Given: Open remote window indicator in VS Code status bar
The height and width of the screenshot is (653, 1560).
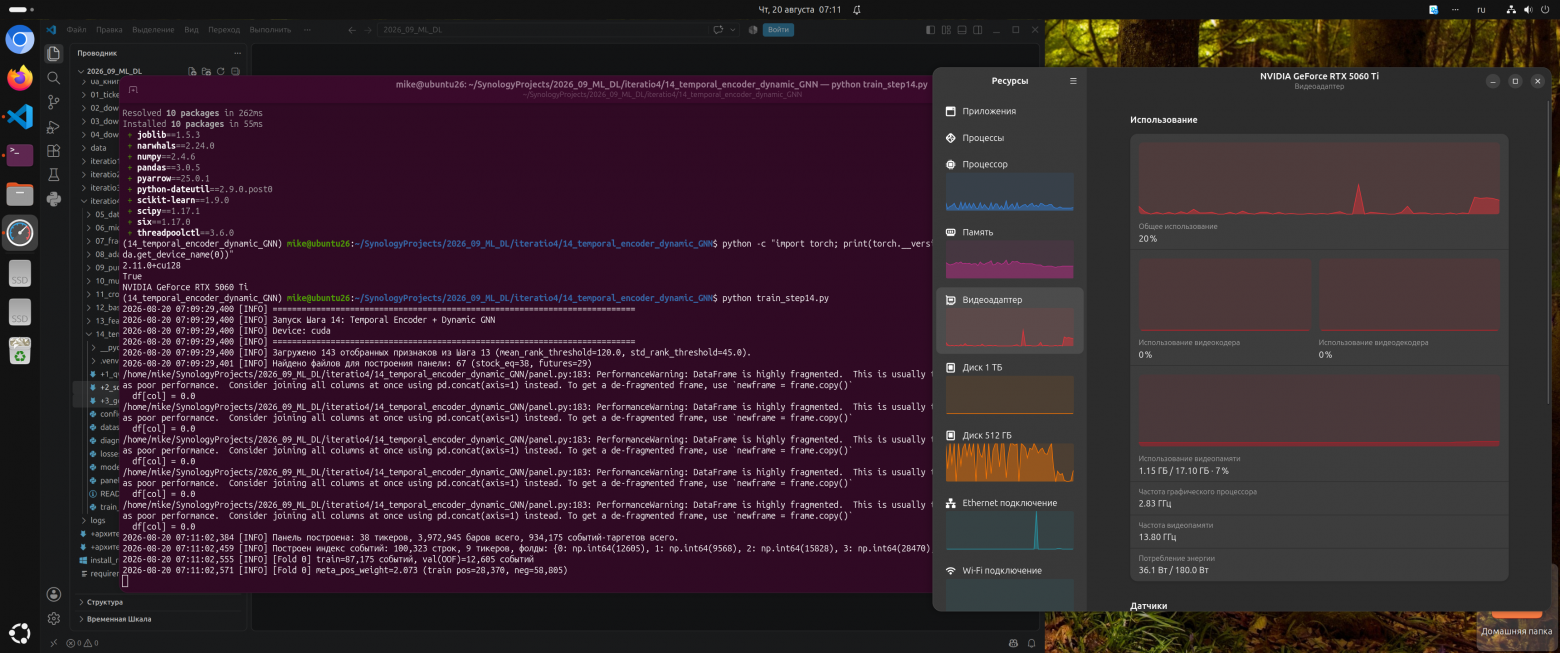Looking at the screenshot, I should pyautogui.click(x=54, y=643).
